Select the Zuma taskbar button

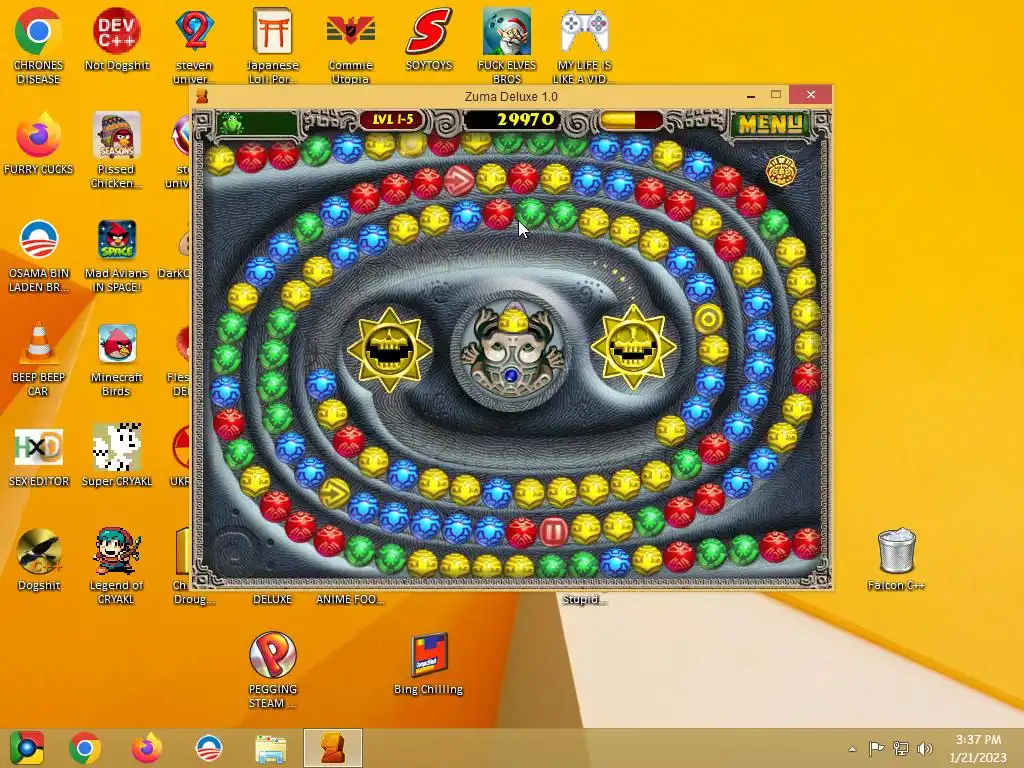(x=332, y=748)
